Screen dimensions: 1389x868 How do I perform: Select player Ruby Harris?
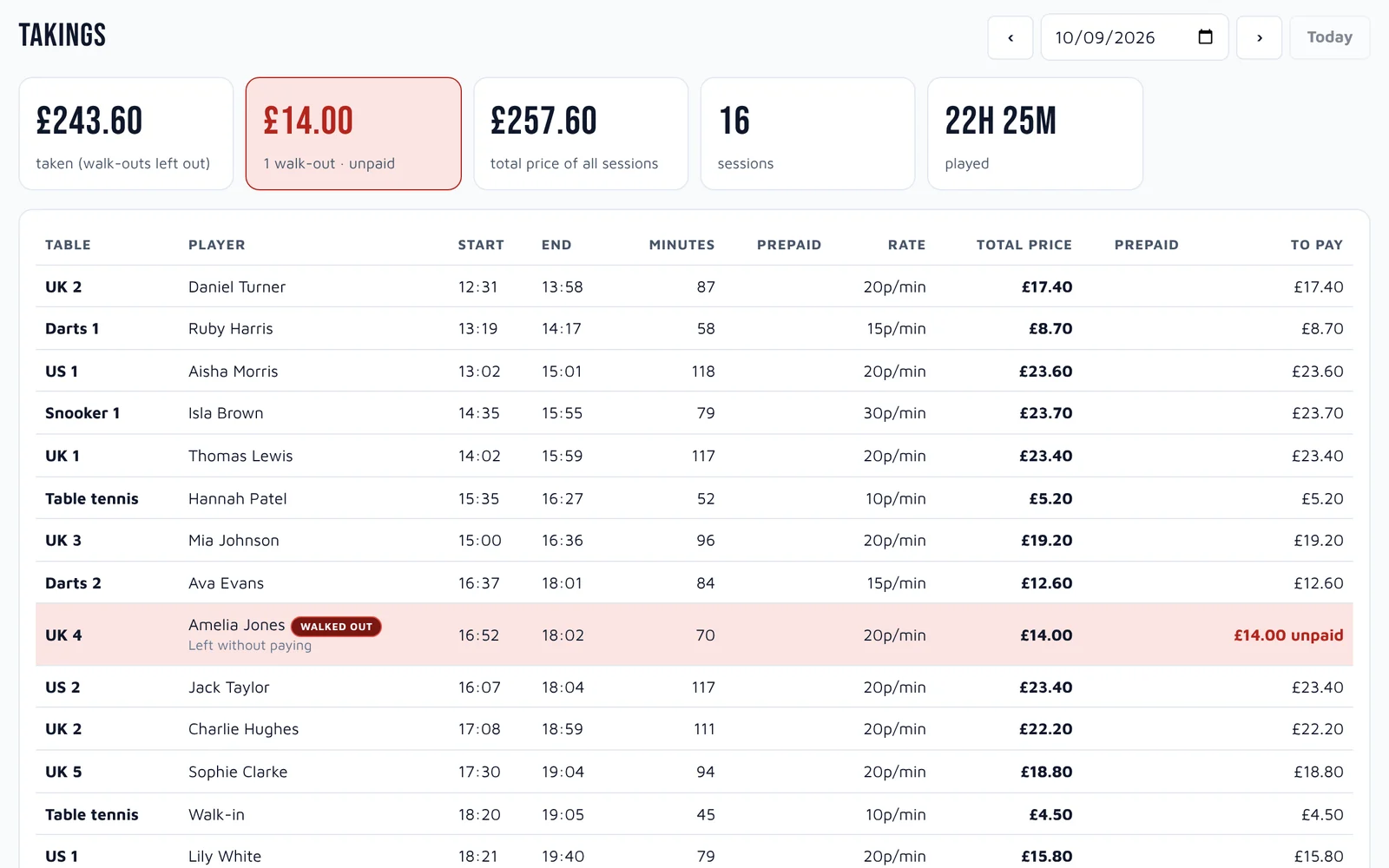[230, 329]
